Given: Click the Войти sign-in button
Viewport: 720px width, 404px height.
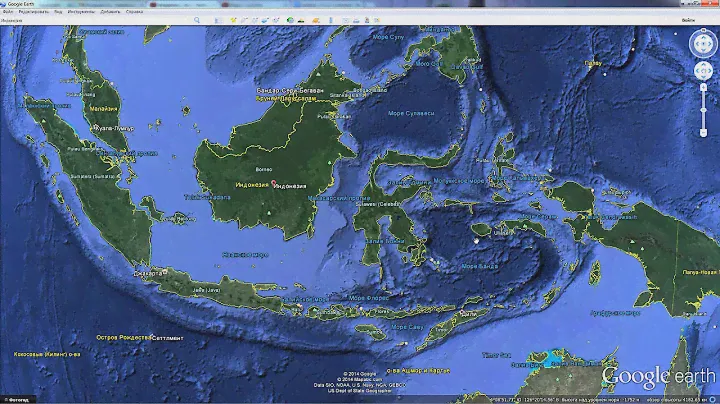Looking at the screenshot, I should (704, 20).
